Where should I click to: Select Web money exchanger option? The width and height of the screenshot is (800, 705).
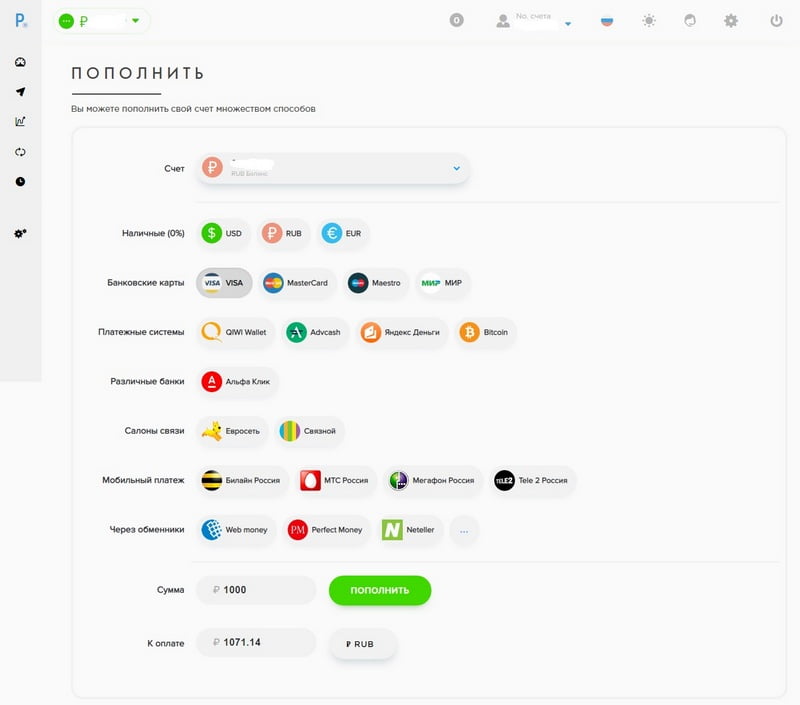click(236, 530)
